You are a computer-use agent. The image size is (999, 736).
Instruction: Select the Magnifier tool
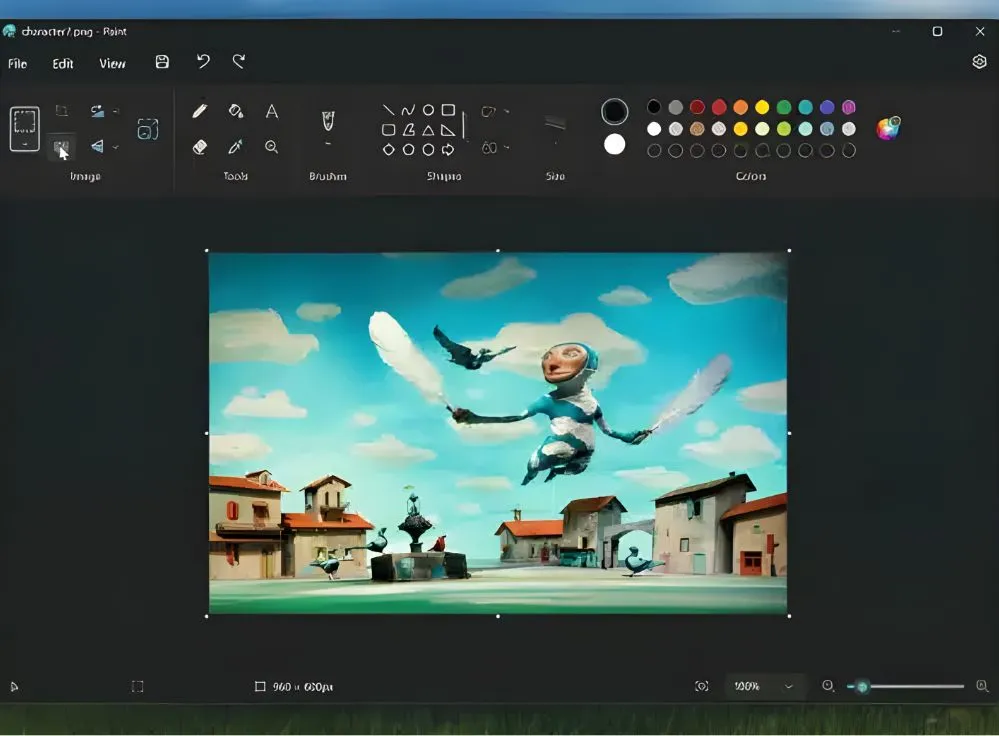point(270,147)
